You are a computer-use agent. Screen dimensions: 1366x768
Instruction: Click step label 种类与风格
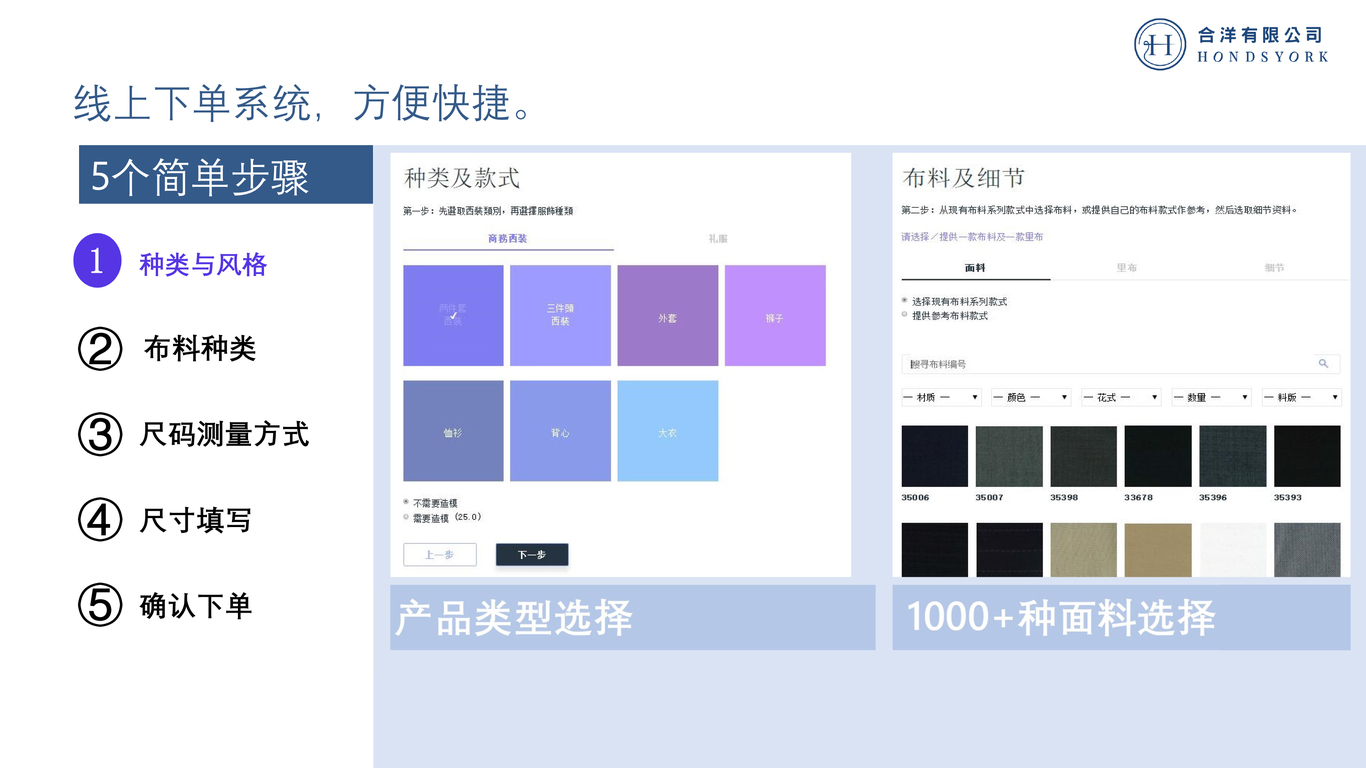click(x=203, y=265)
